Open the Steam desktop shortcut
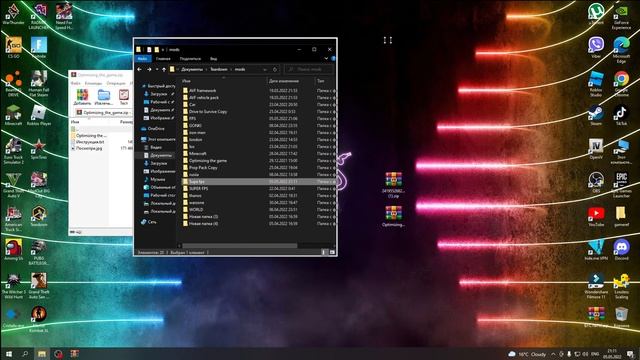 [x=596, y=115]
